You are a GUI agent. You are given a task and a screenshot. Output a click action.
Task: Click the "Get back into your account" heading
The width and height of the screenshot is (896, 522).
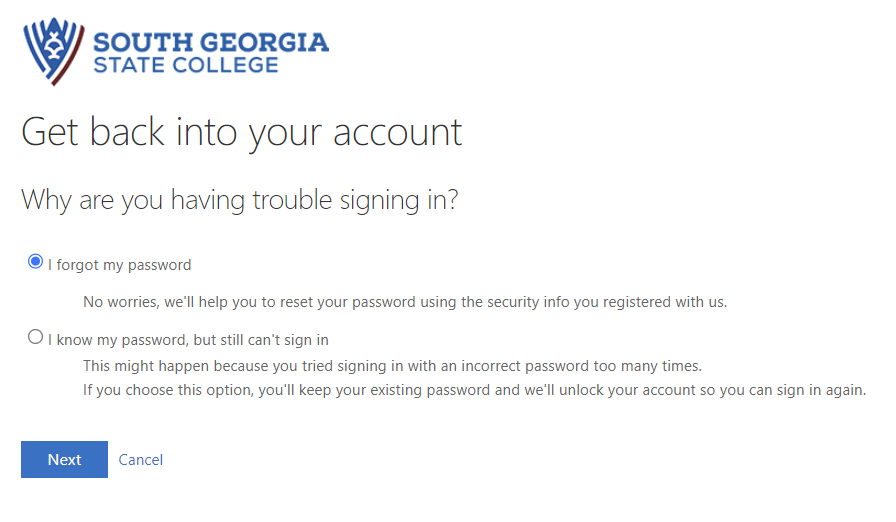click(x=242, y=132)
